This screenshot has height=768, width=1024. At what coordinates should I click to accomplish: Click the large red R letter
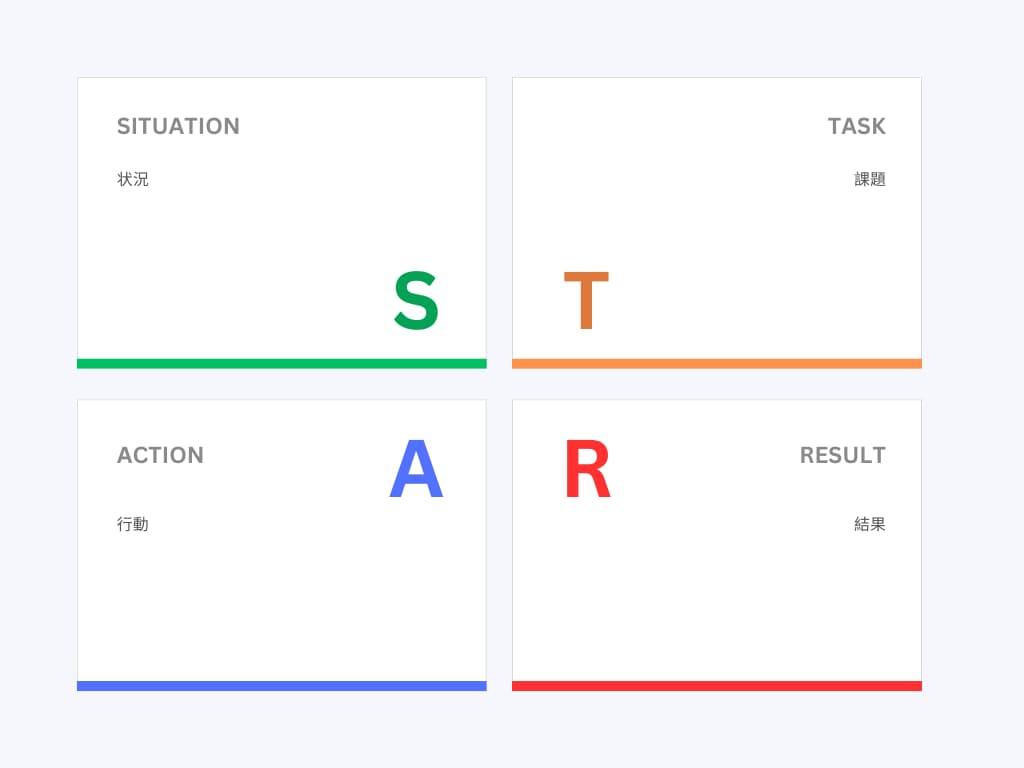(587, 470)
